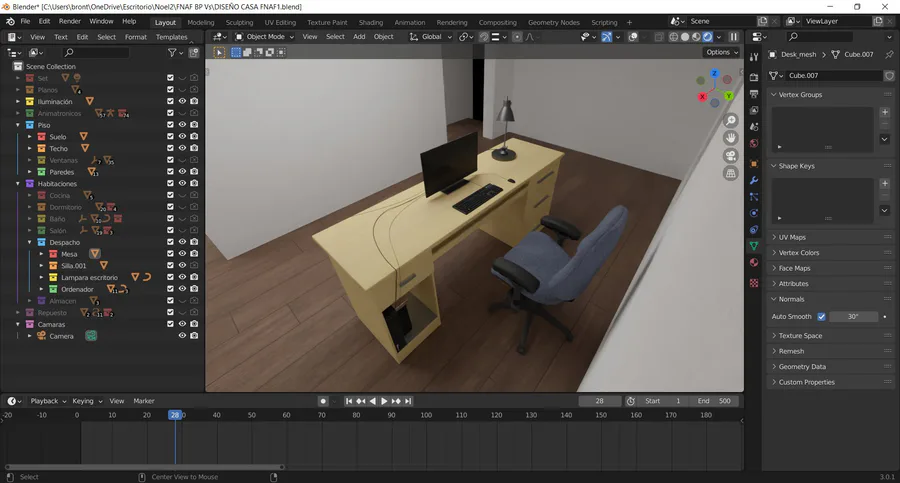This screenshot has width=900, height=483.
Task: Collapse the Normals panel
Action: point(791,299)
